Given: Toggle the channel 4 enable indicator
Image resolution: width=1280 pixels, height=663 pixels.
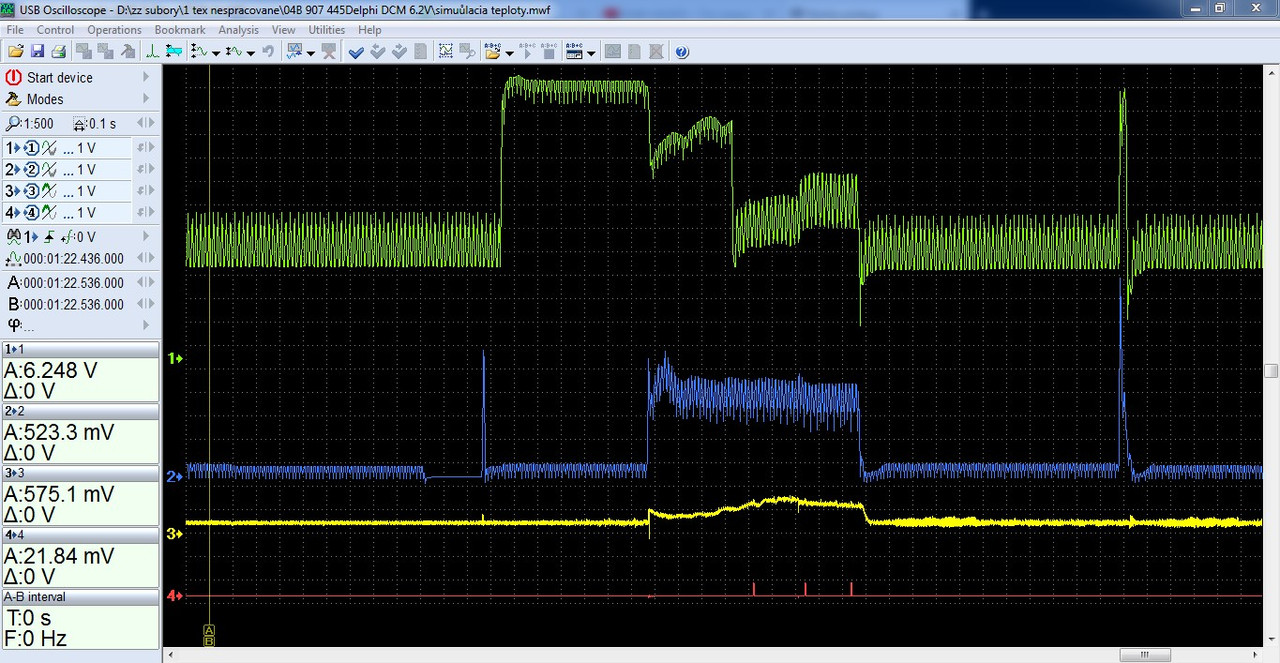Looking at the screenshot, I should click(x=31, y=213).
